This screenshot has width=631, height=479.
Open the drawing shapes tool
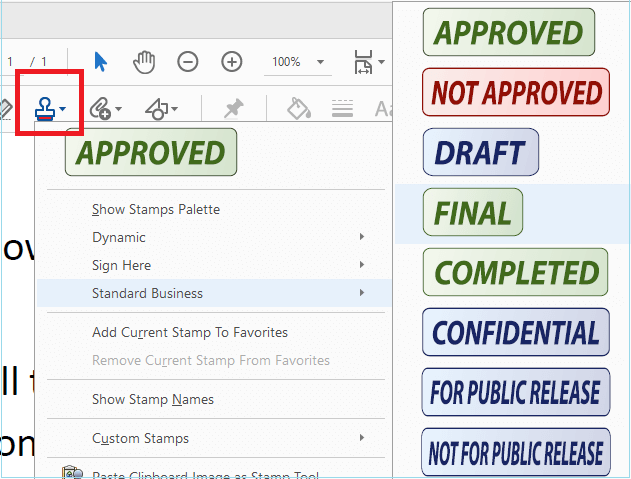tap(161, 108)
